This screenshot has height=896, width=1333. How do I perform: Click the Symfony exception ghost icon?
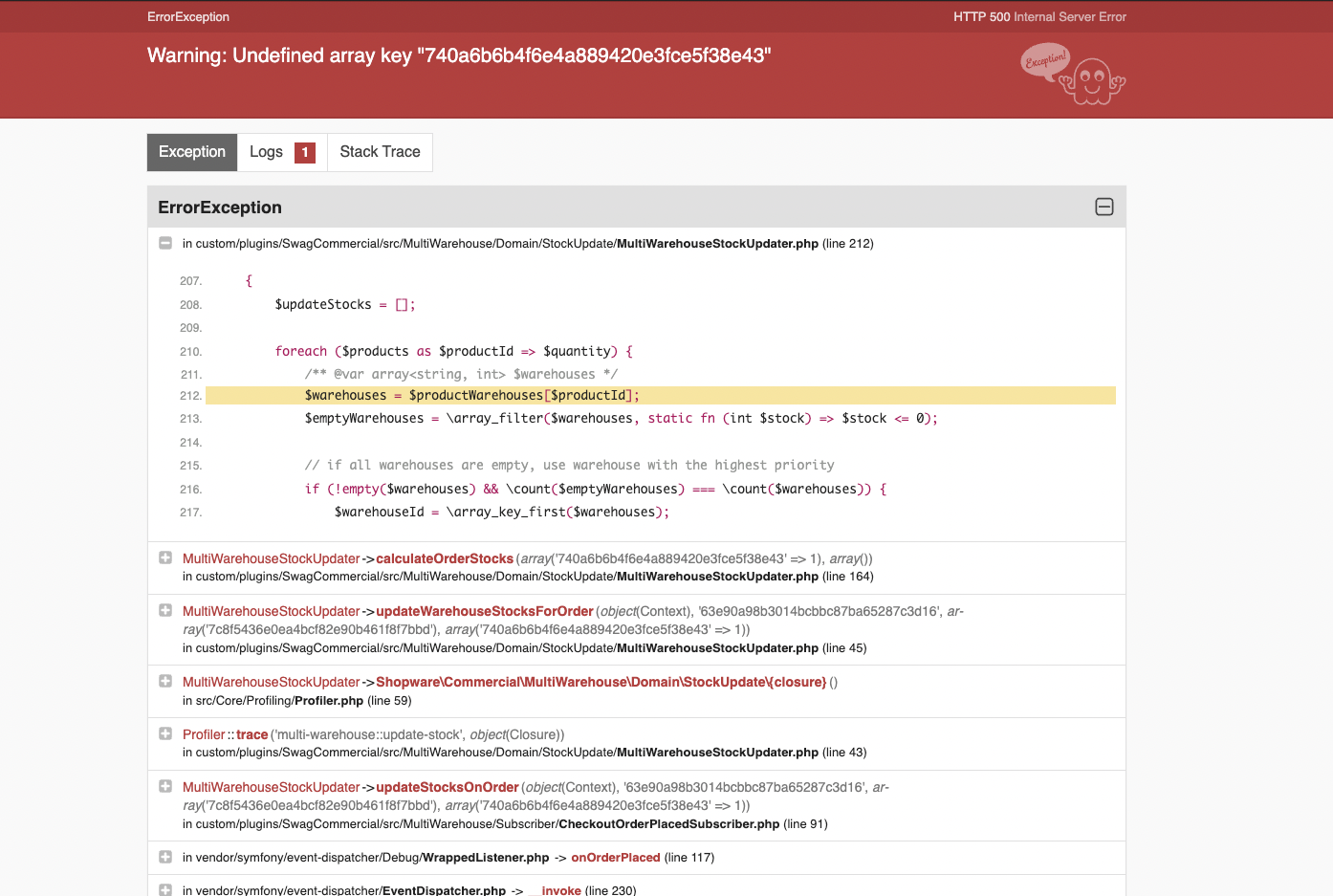tap(1074, 74)
